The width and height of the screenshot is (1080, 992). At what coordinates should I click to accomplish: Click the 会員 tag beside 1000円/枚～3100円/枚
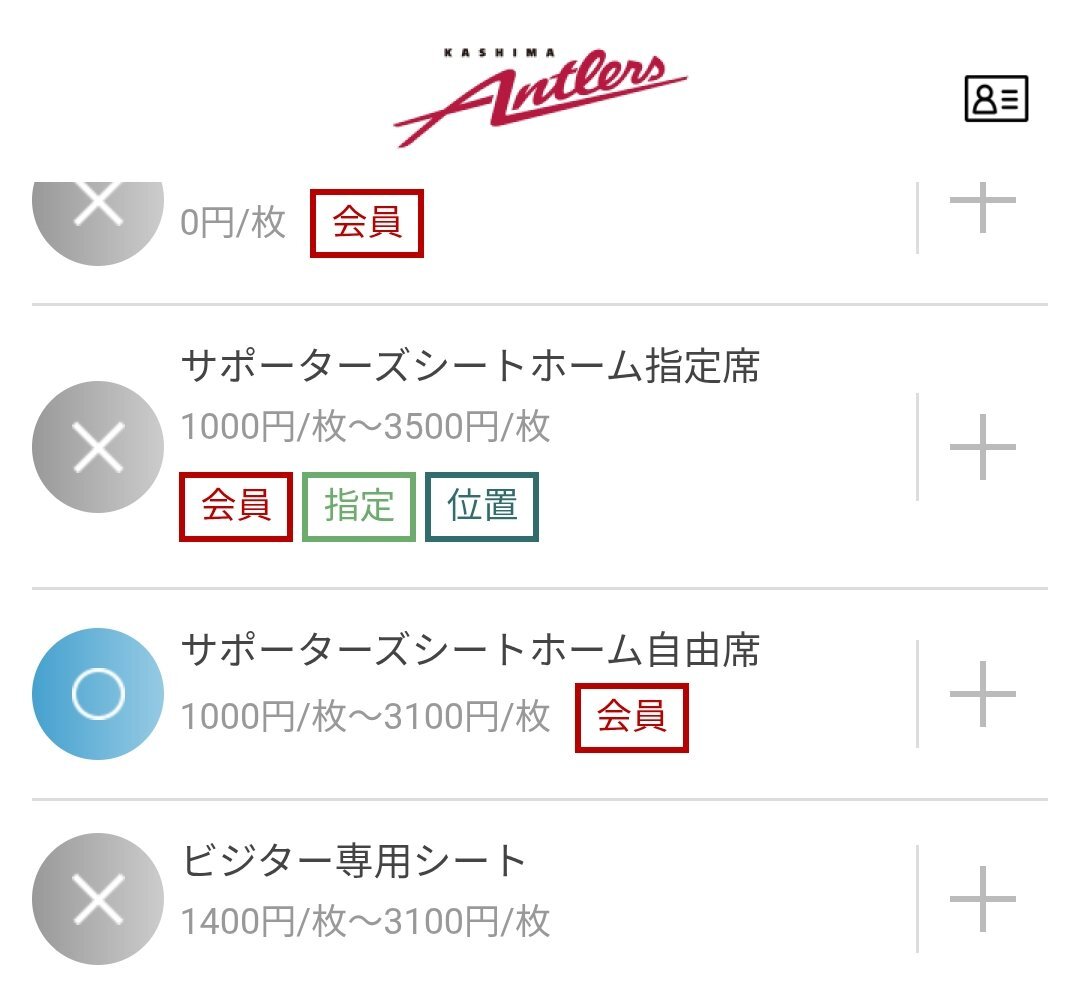[632, 718]
